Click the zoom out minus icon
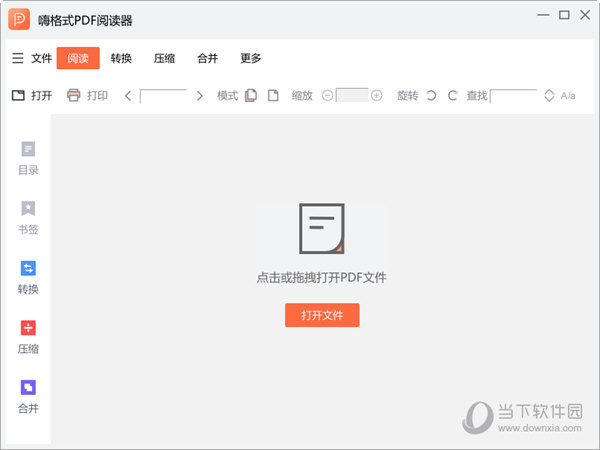 click(327, 95)
